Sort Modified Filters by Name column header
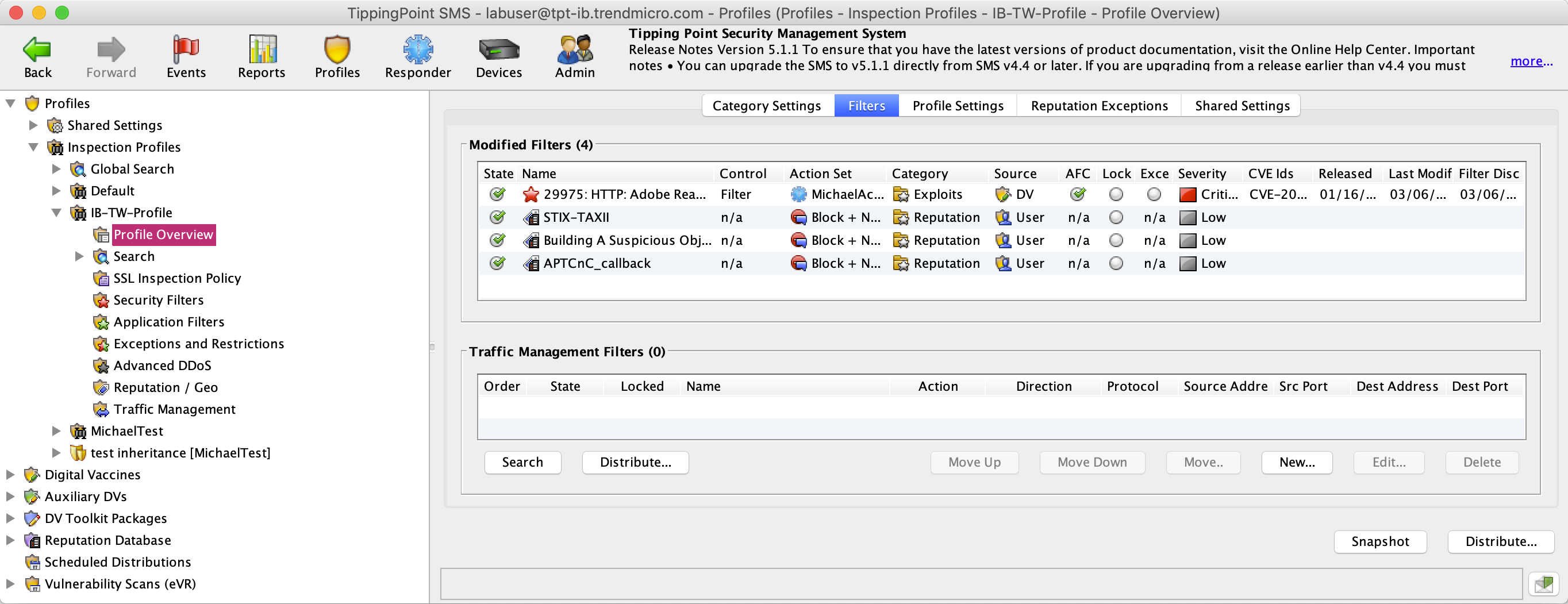The width and height of the screenshot is (1568, 604). tap(615, 174)
